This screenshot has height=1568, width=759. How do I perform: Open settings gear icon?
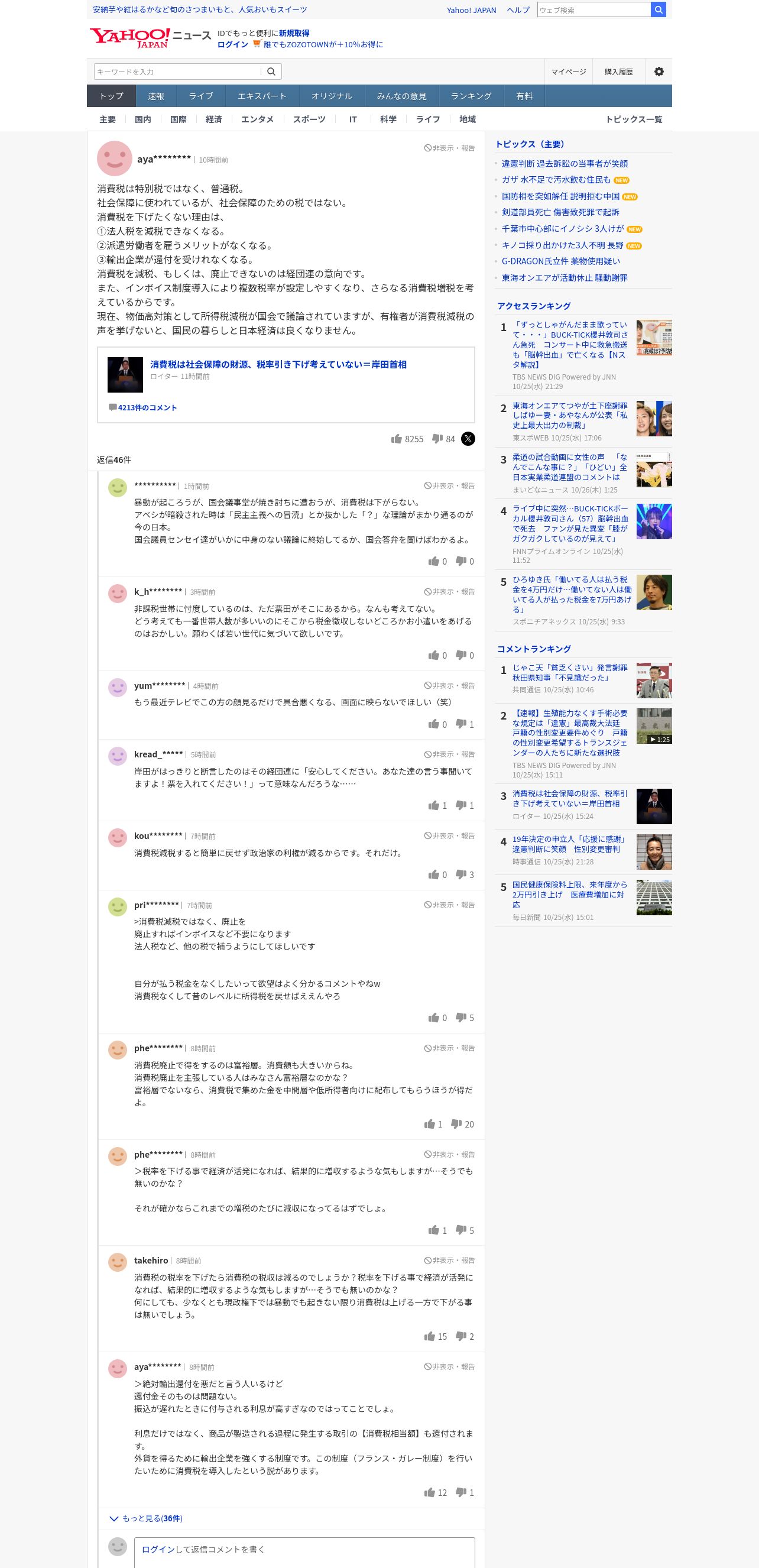[x=659, y=72]
